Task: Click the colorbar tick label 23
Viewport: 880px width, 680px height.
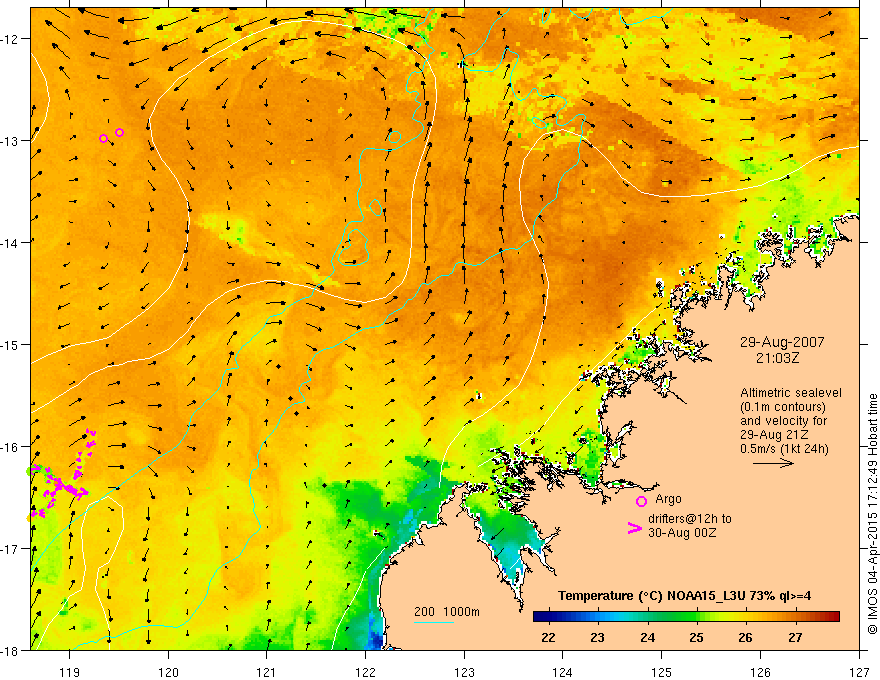Action: tap(597, 637)
